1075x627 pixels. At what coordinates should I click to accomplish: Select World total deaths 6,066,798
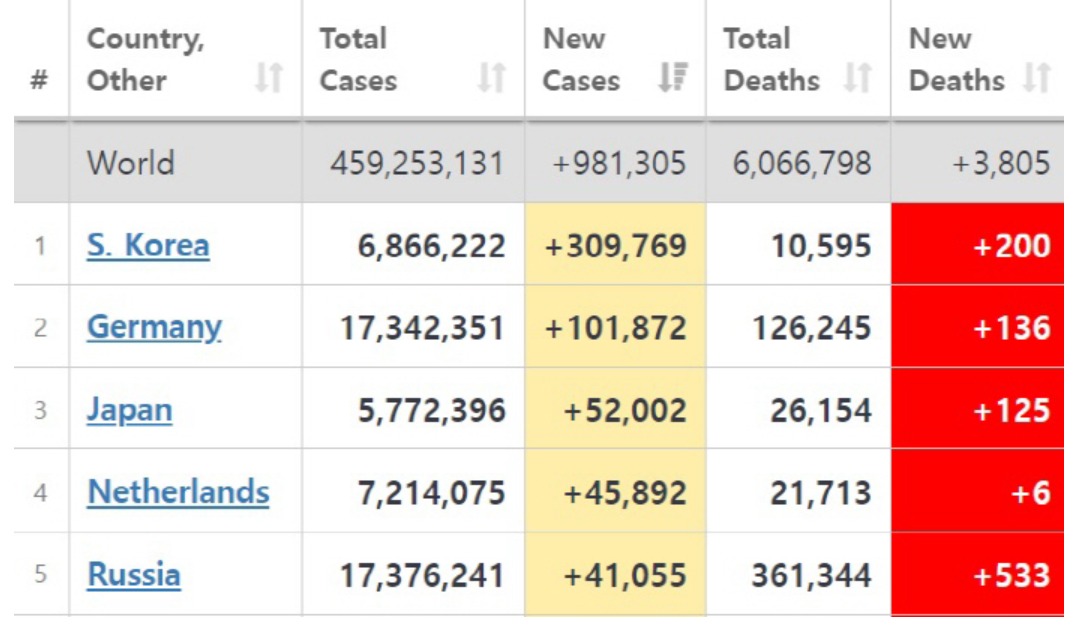pos(802,164)
